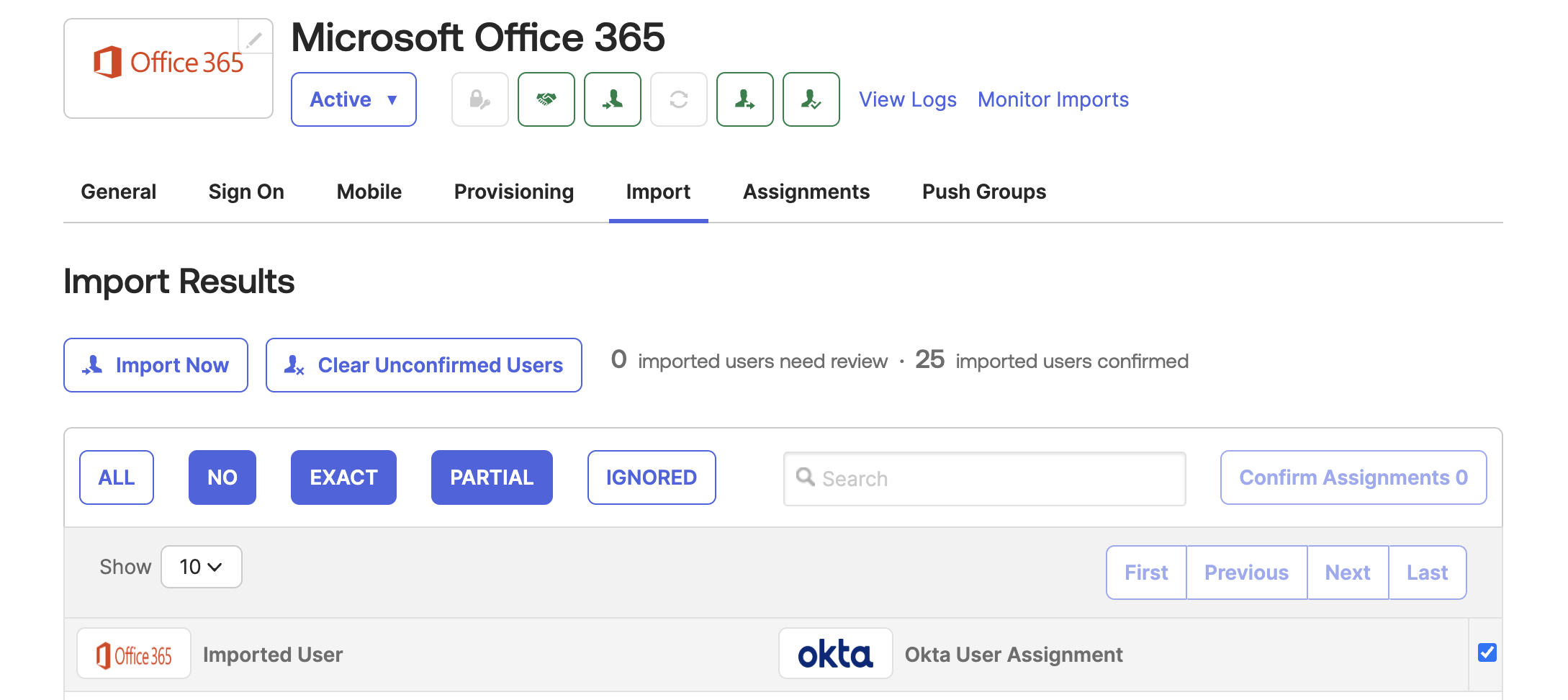Open the Mobile tab
This screenshot has width=1568, height=700.
[369, 192]
